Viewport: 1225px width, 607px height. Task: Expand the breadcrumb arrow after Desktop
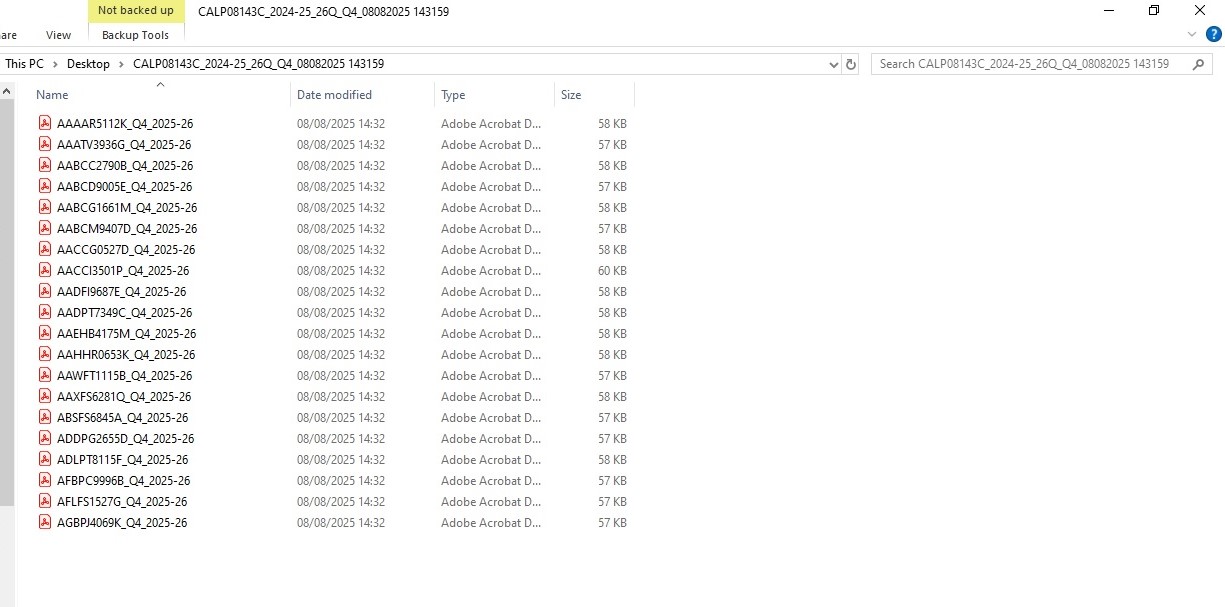(x=121, y=64)
